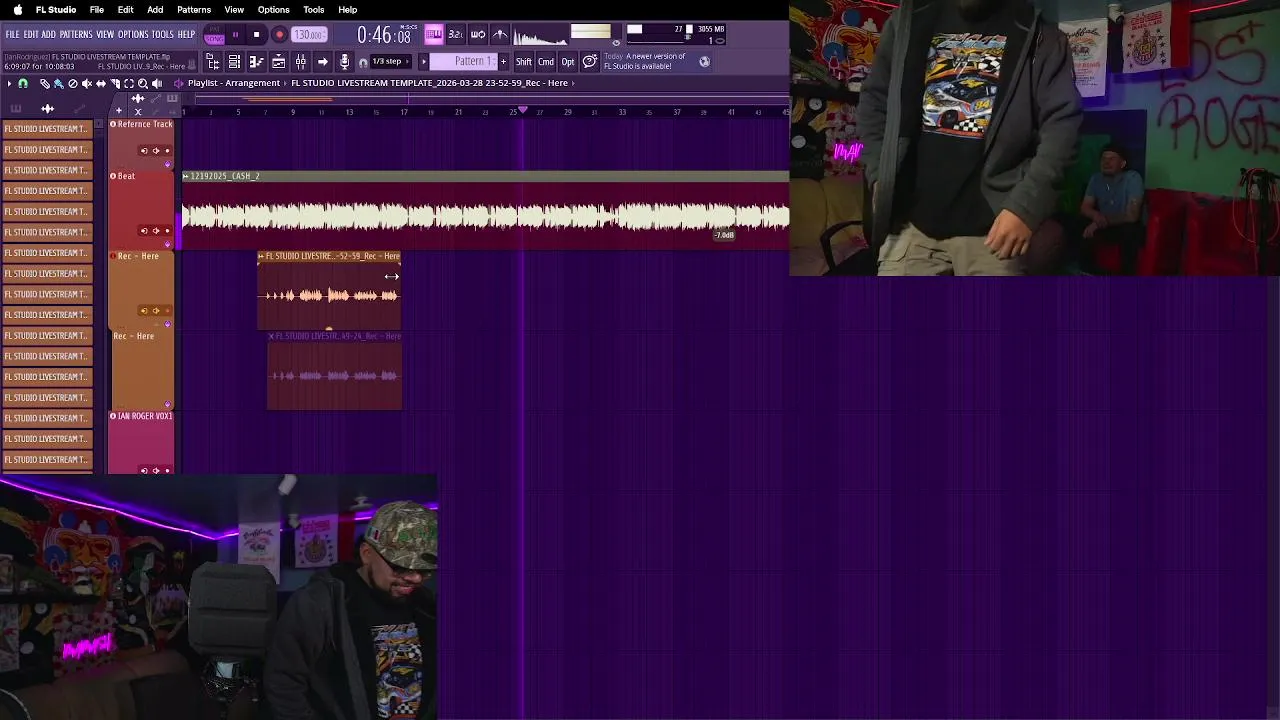Click the X icon above track headers
The height and width of the screenshot is (720, 1280).
tap(138, 110)
